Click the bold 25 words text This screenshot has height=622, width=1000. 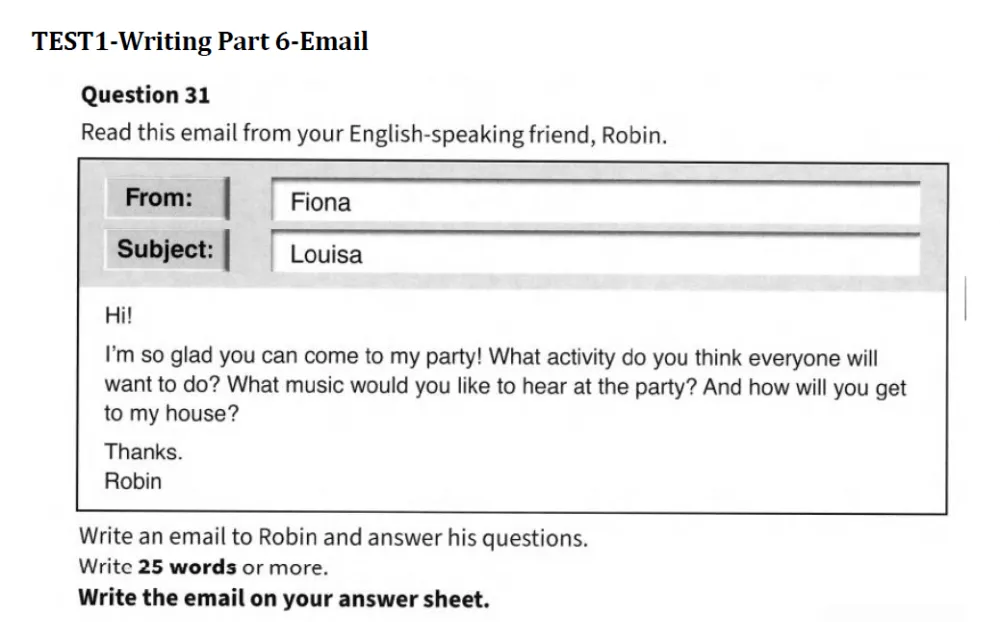pos(187,566)
